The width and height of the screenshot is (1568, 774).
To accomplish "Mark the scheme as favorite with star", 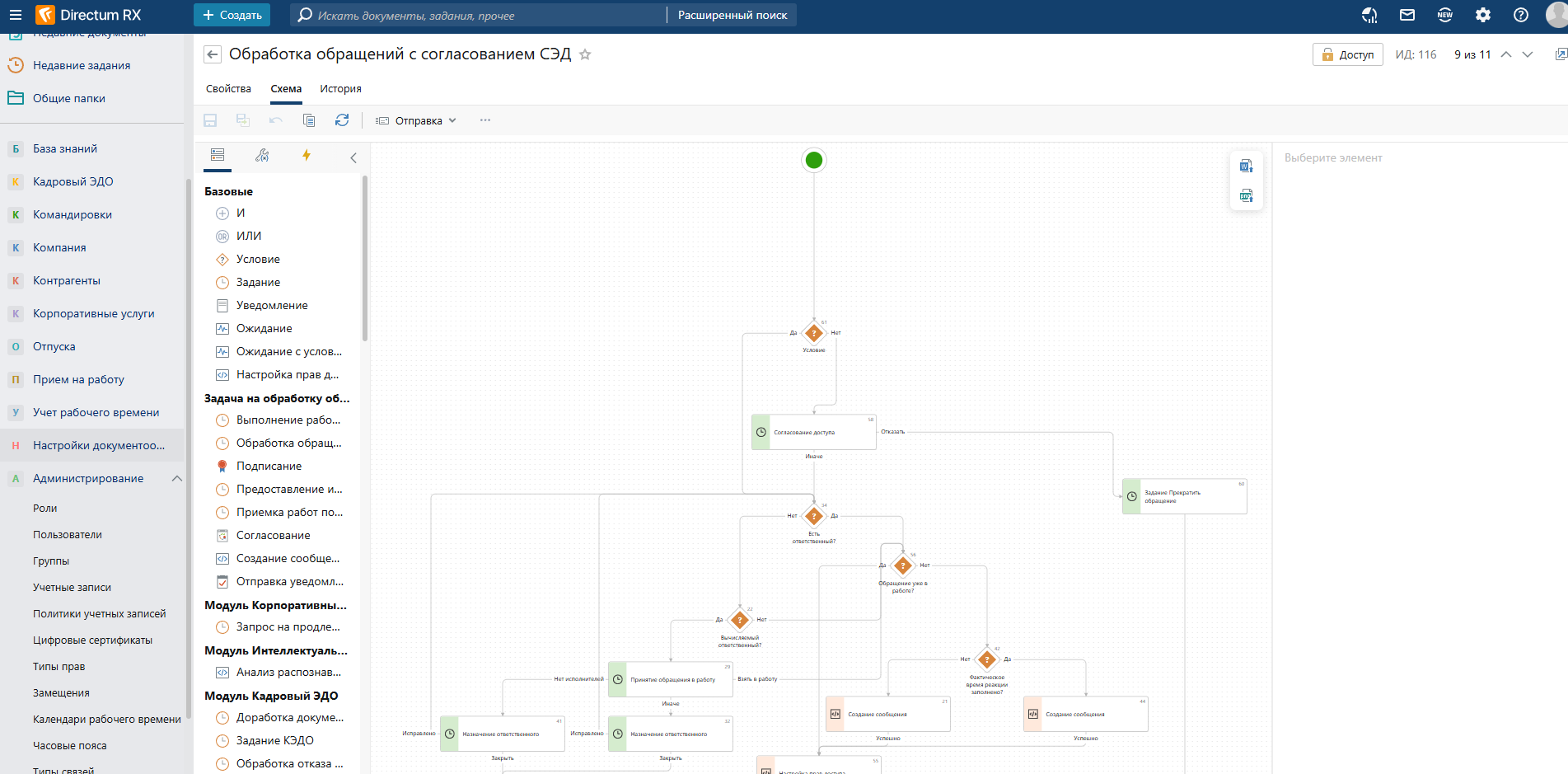I will point(585,54).
